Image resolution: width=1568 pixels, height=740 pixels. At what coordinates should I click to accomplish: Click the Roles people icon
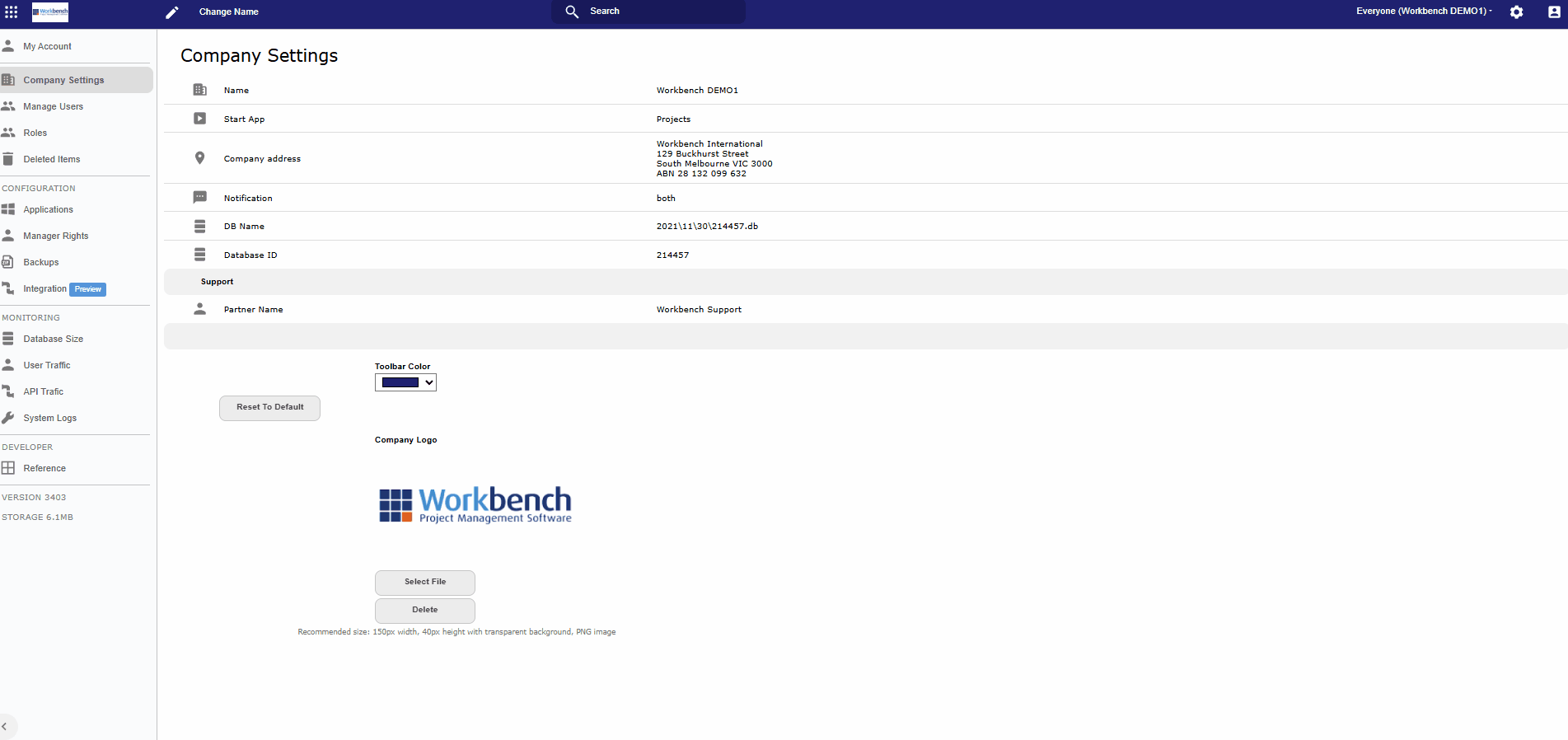tap(8, 133)
